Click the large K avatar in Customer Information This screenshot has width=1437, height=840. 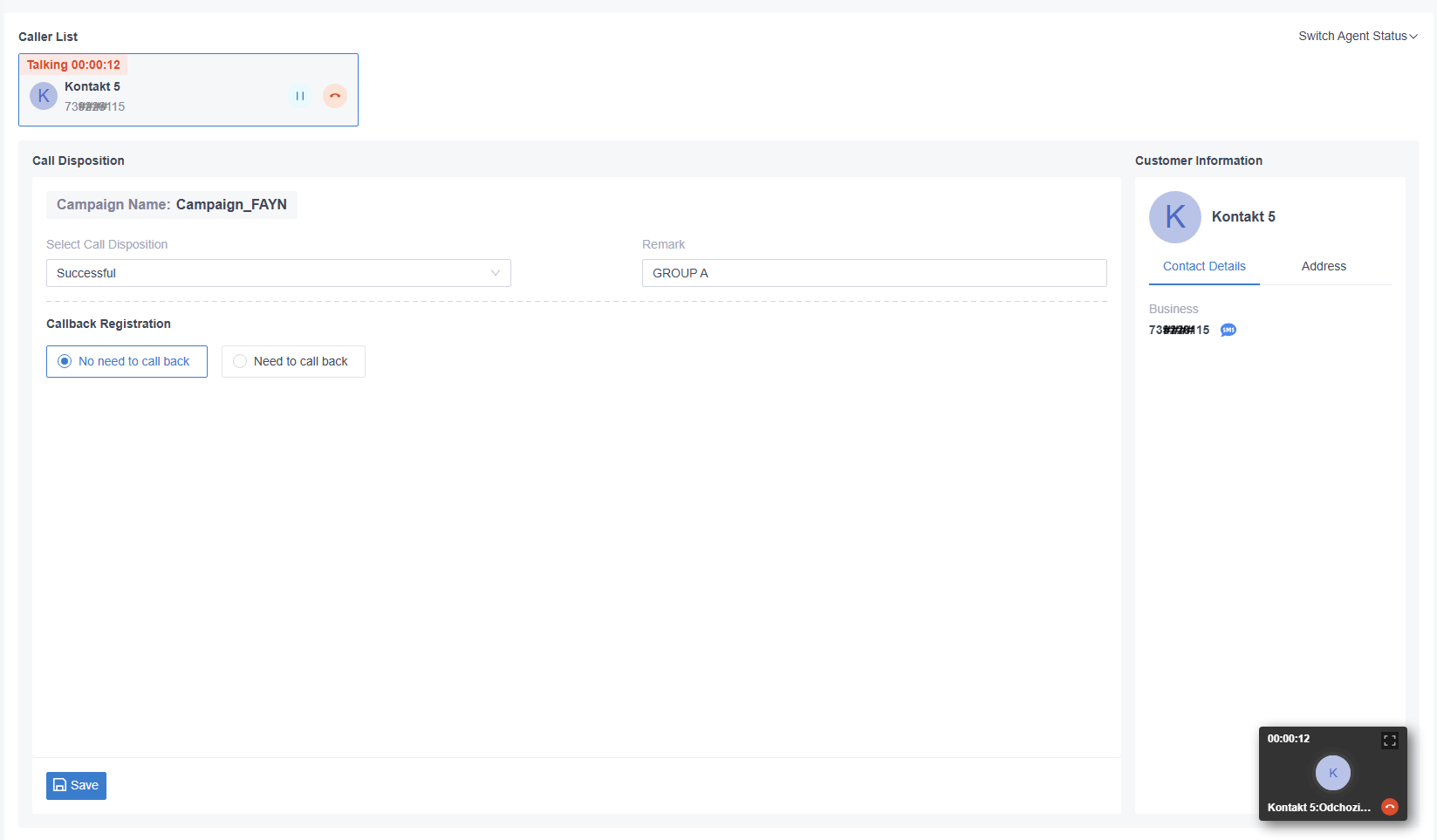tap(1175, 217)
